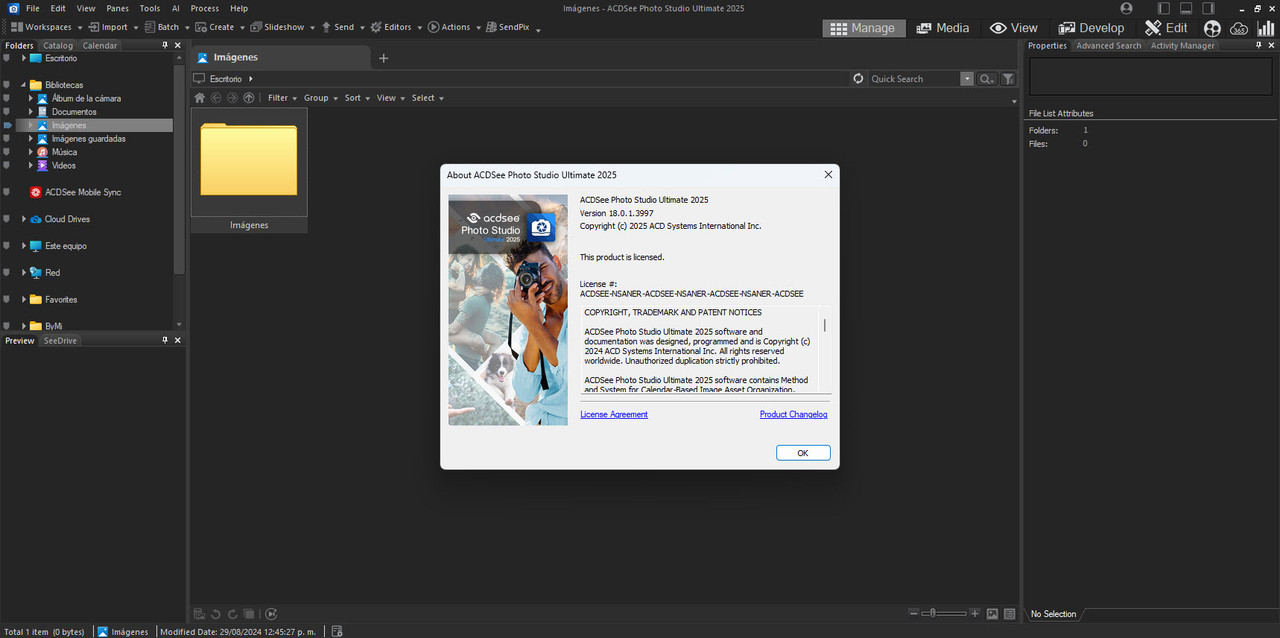Viewport: 1280px width, 638px height.
Task: Expand the Este equipo tree node
Action: pos(23,246)
